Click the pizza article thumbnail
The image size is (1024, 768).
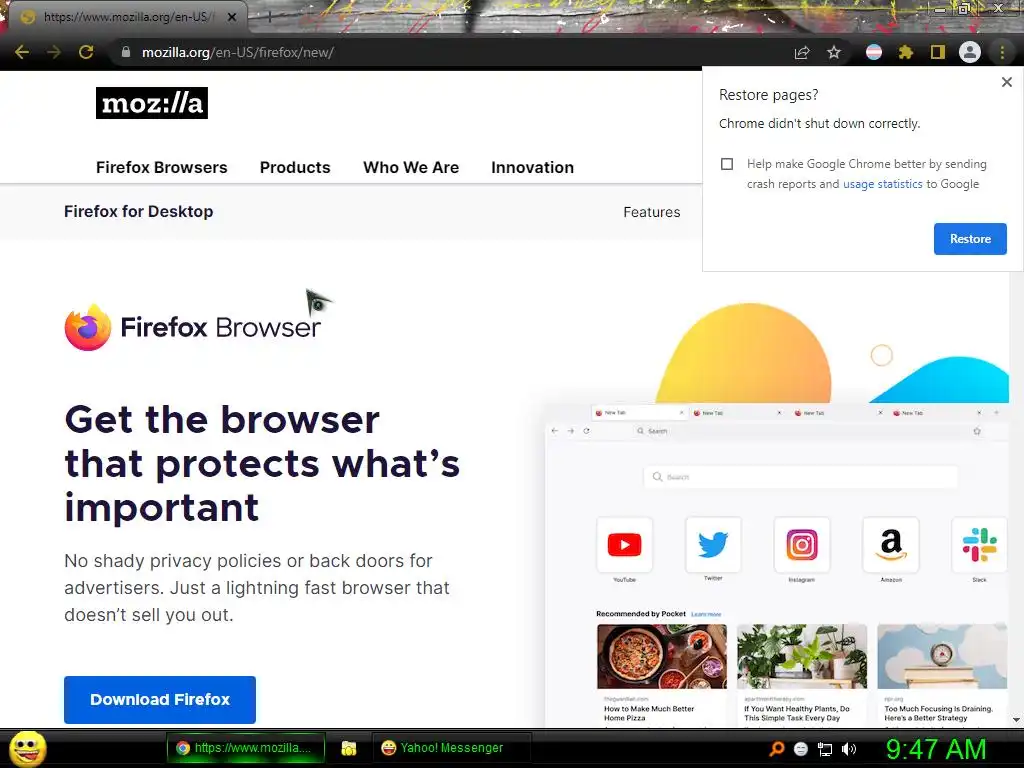(x=662, y=656)
